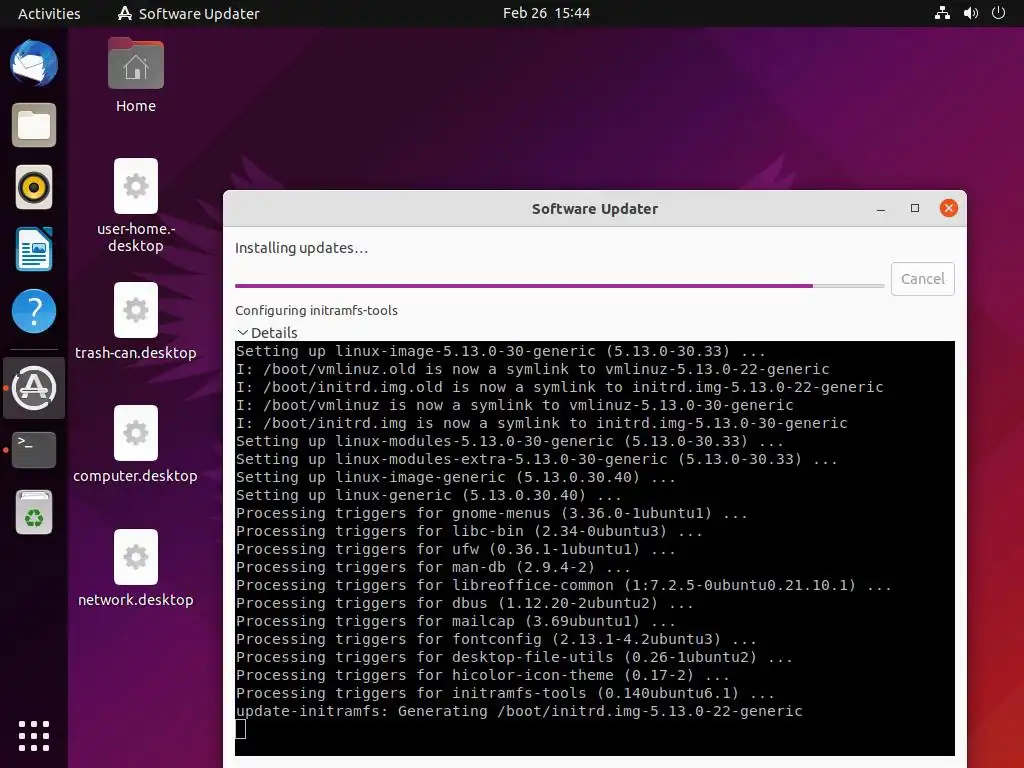
Task: Select network.desktop file icon
Action: (136, 569)
